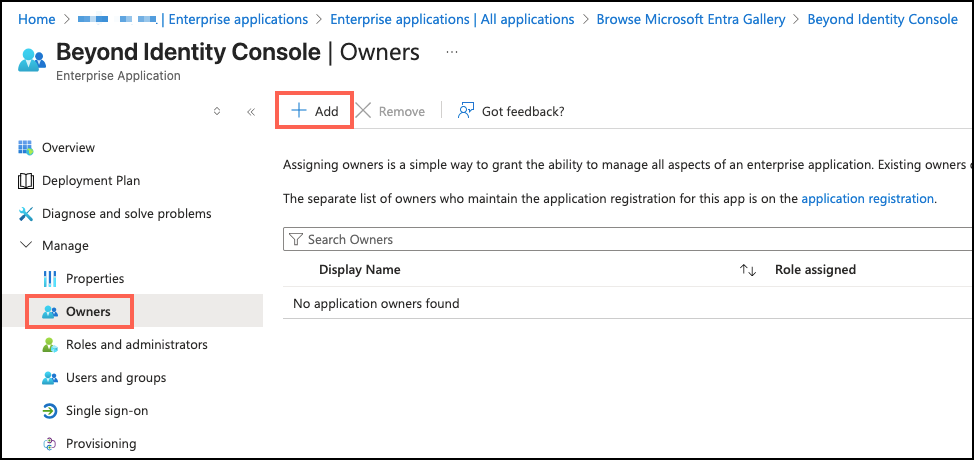Open Users and groups
This screenshot has width=974, height=460.
click(116, 377)
